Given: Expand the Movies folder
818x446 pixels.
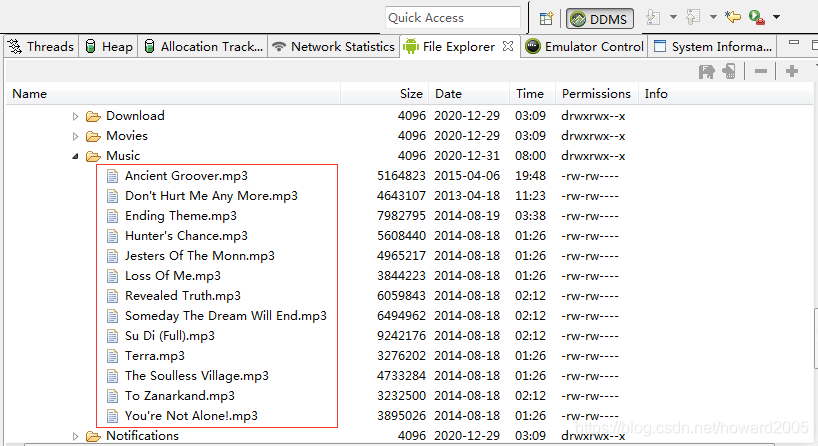Looking at the screenshot, I should click(x=75, y=137).
